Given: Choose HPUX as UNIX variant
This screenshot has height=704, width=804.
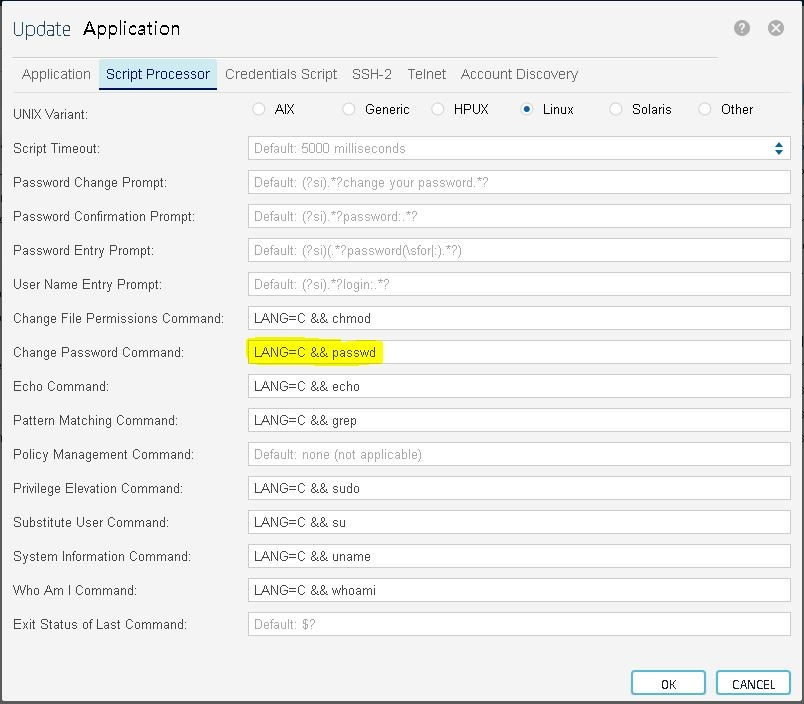Looking at the screenshot, I should point(438,109).
